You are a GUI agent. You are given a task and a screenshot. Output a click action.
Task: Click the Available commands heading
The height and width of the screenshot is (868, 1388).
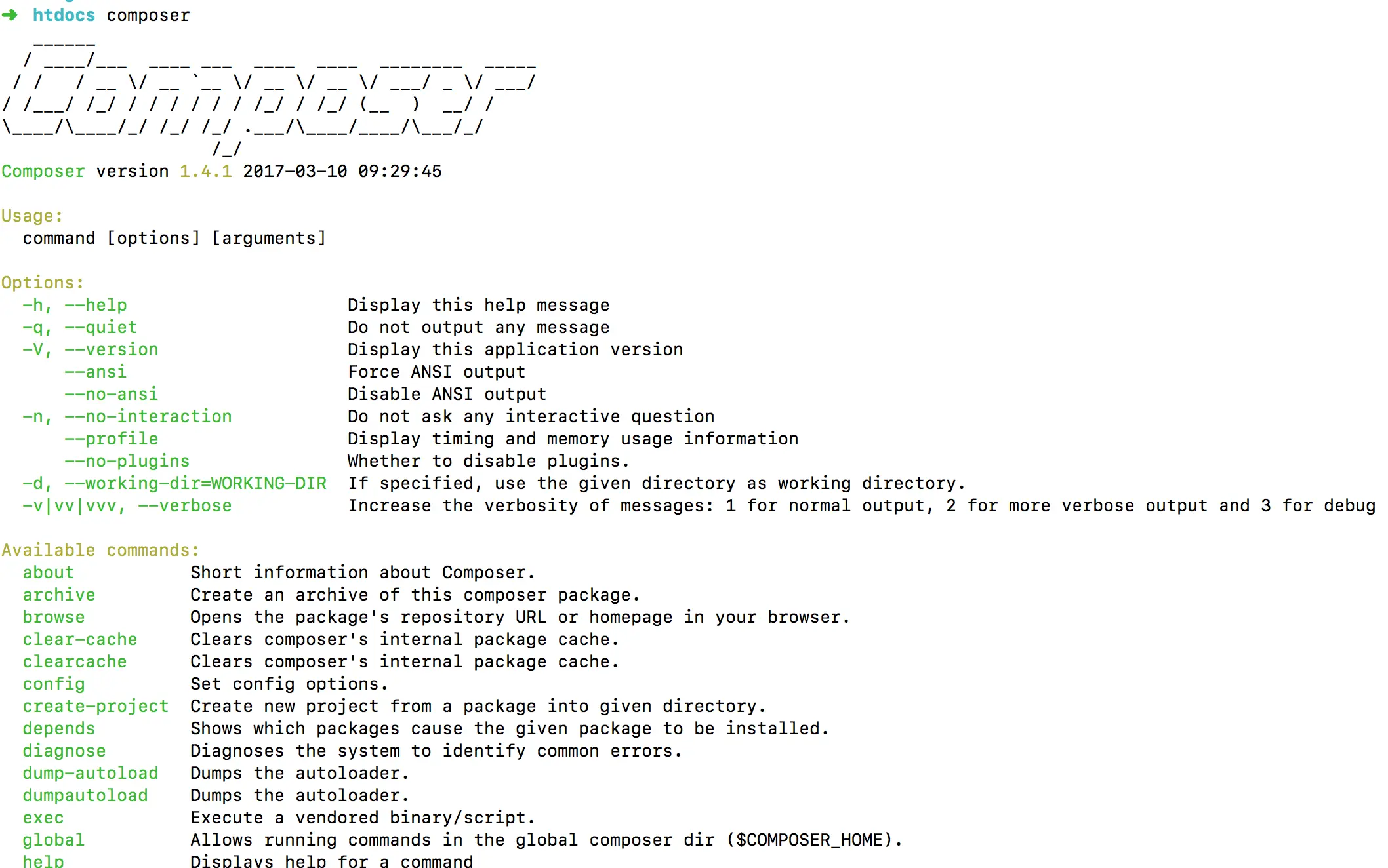[100, 550]
